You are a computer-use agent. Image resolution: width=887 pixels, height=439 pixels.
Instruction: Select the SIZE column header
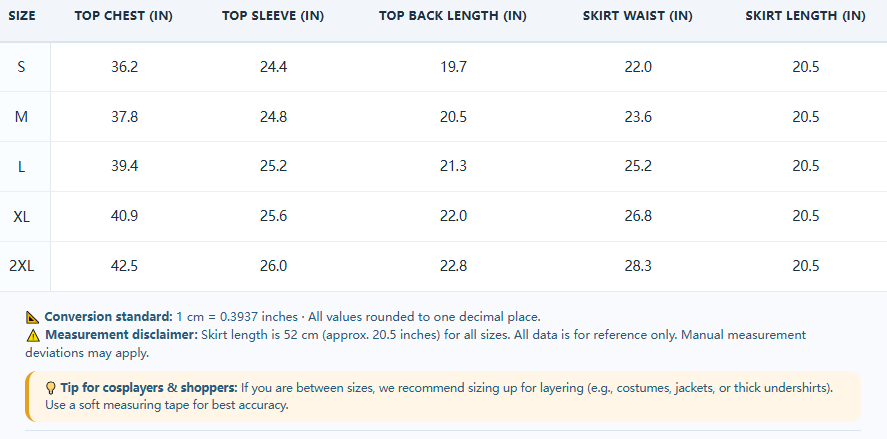[22, 16]
